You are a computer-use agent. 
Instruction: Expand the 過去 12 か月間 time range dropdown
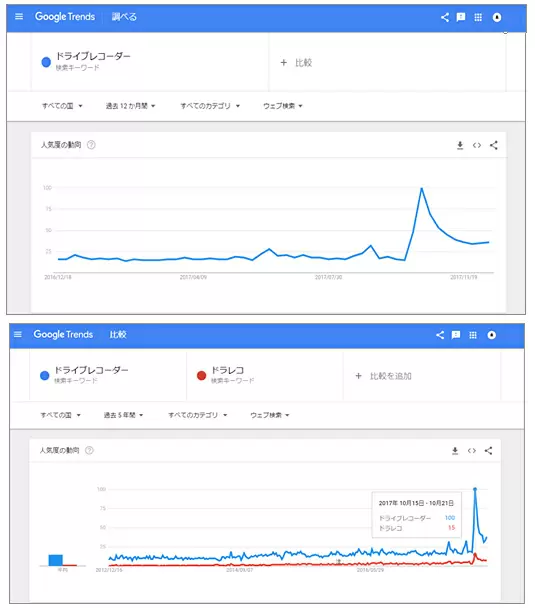click(130, 106)
